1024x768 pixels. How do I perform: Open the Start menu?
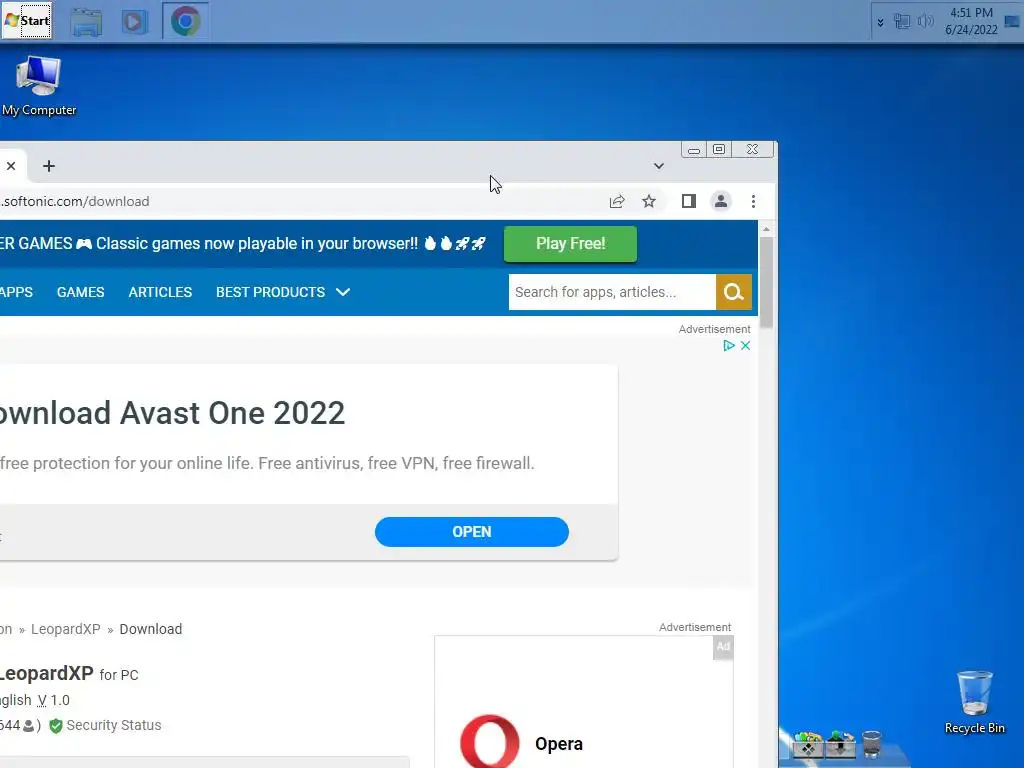[x=27, y=20]
